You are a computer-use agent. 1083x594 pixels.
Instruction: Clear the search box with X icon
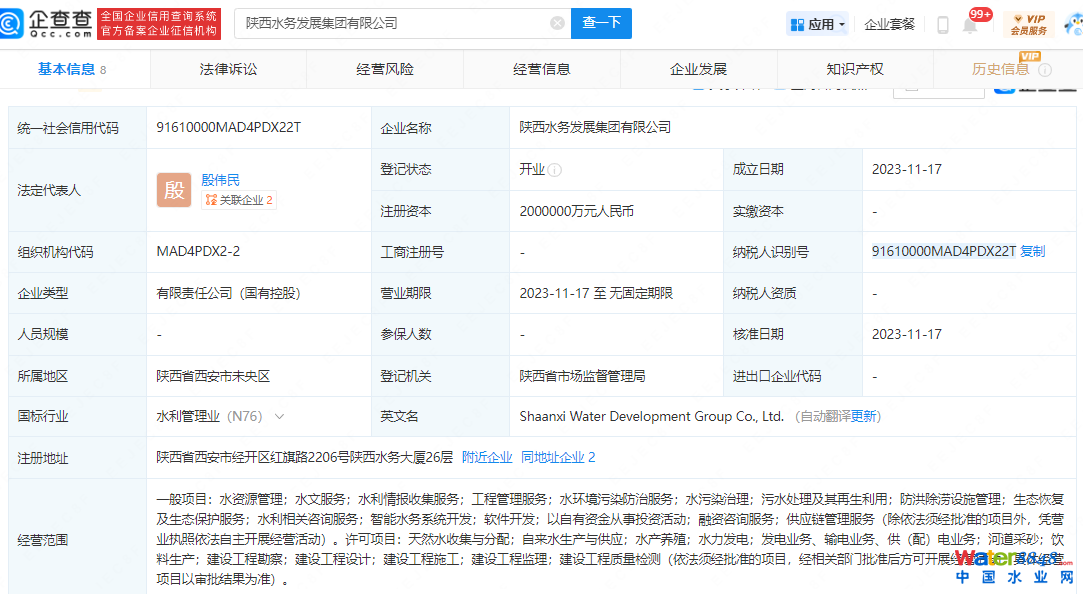pos(557,24)
